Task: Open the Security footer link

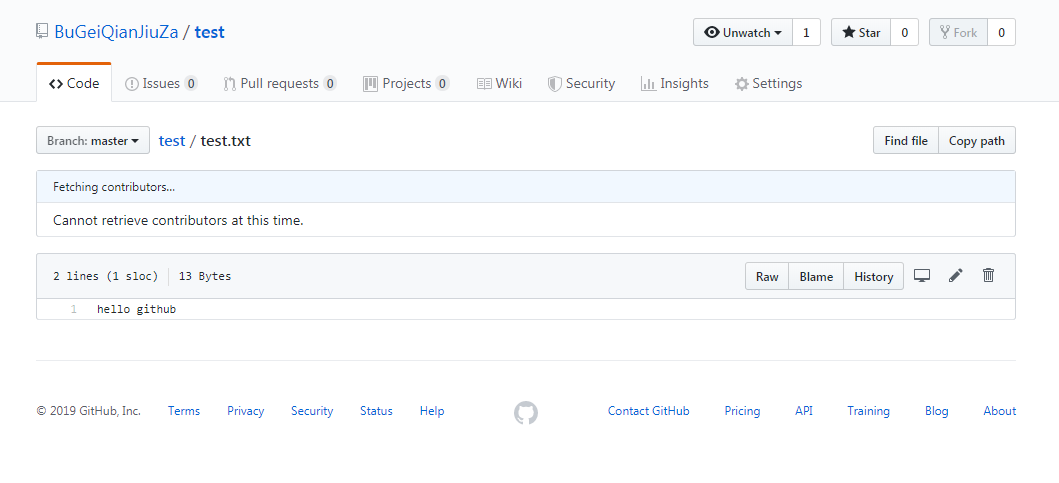Action: coord(312,411)
